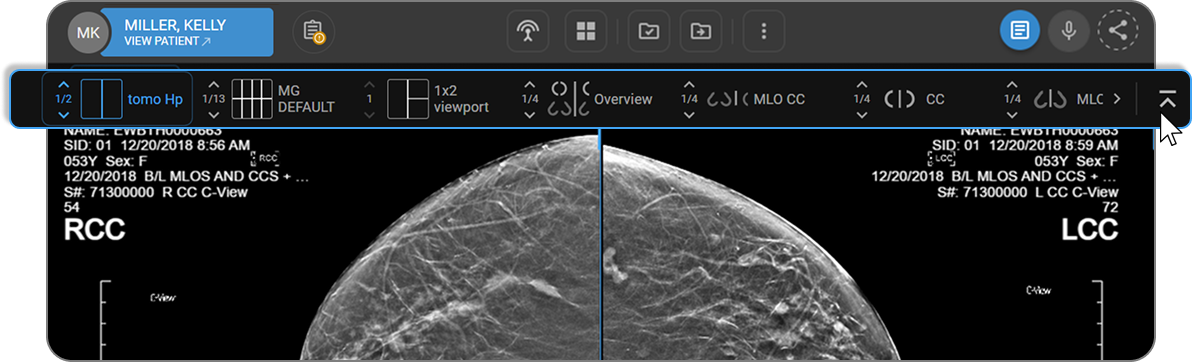Step Overview up with the arrow

click(531, 84)
